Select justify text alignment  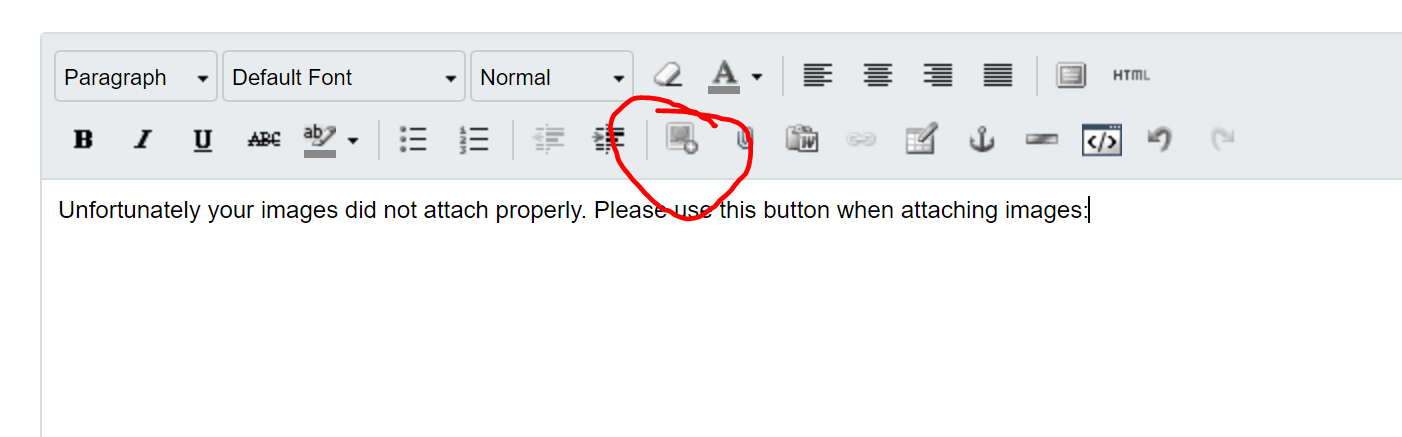click(998, 76)
